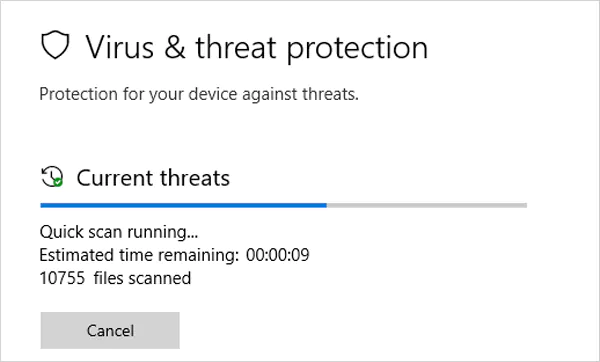Cancel the running quick scan
Image resolution: width=600 pixels, height=362 pixels.
pyautogui.click(x=110, y=330)
